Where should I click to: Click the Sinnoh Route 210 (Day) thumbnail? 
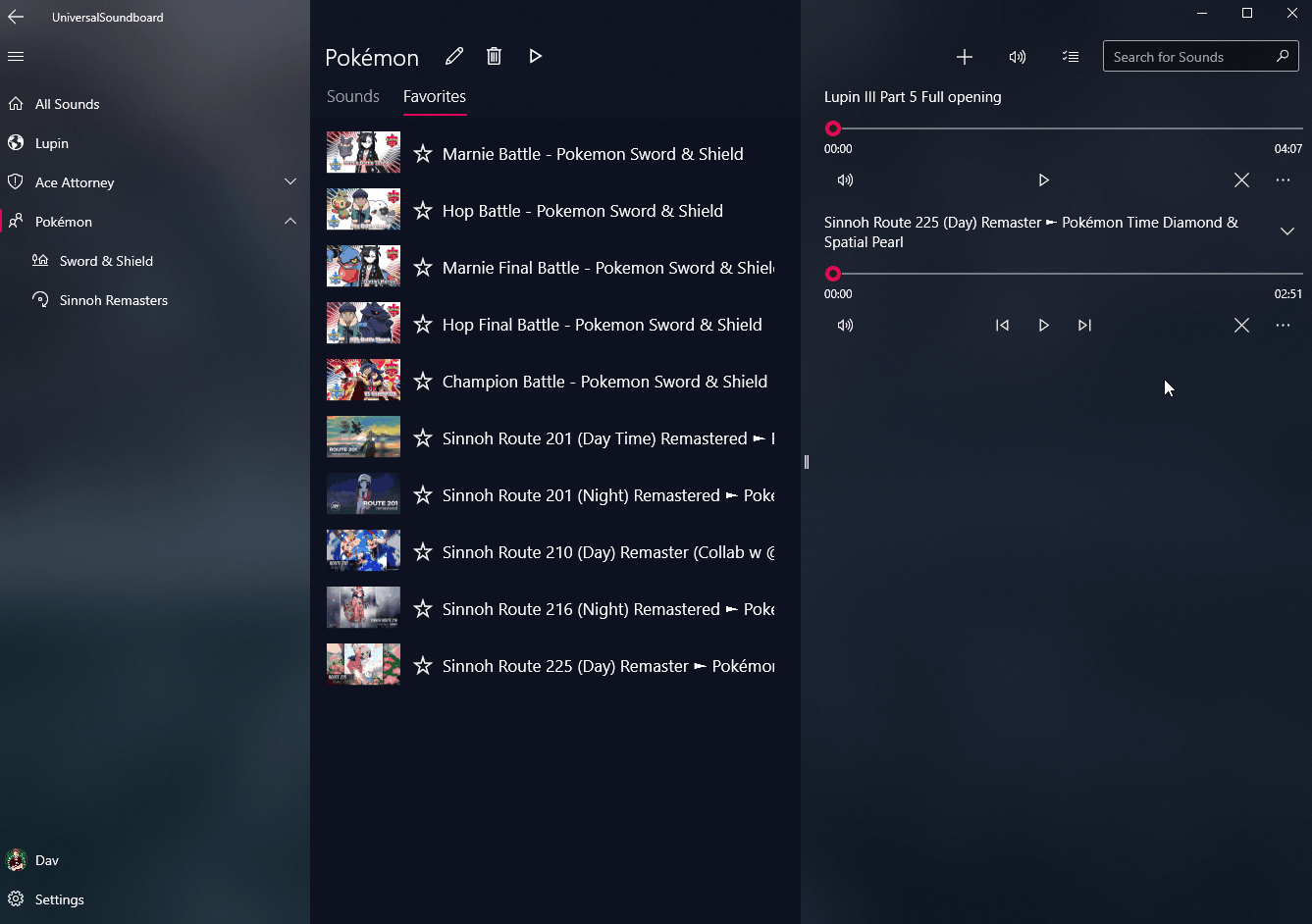click(x=363, y=551)
